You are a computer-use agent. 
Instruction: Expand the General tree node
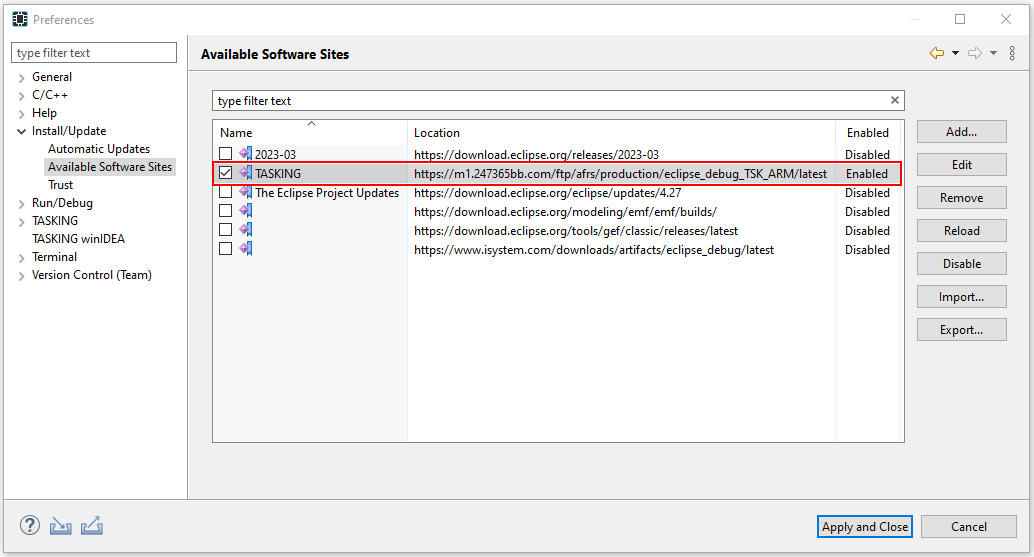[22, 78]
